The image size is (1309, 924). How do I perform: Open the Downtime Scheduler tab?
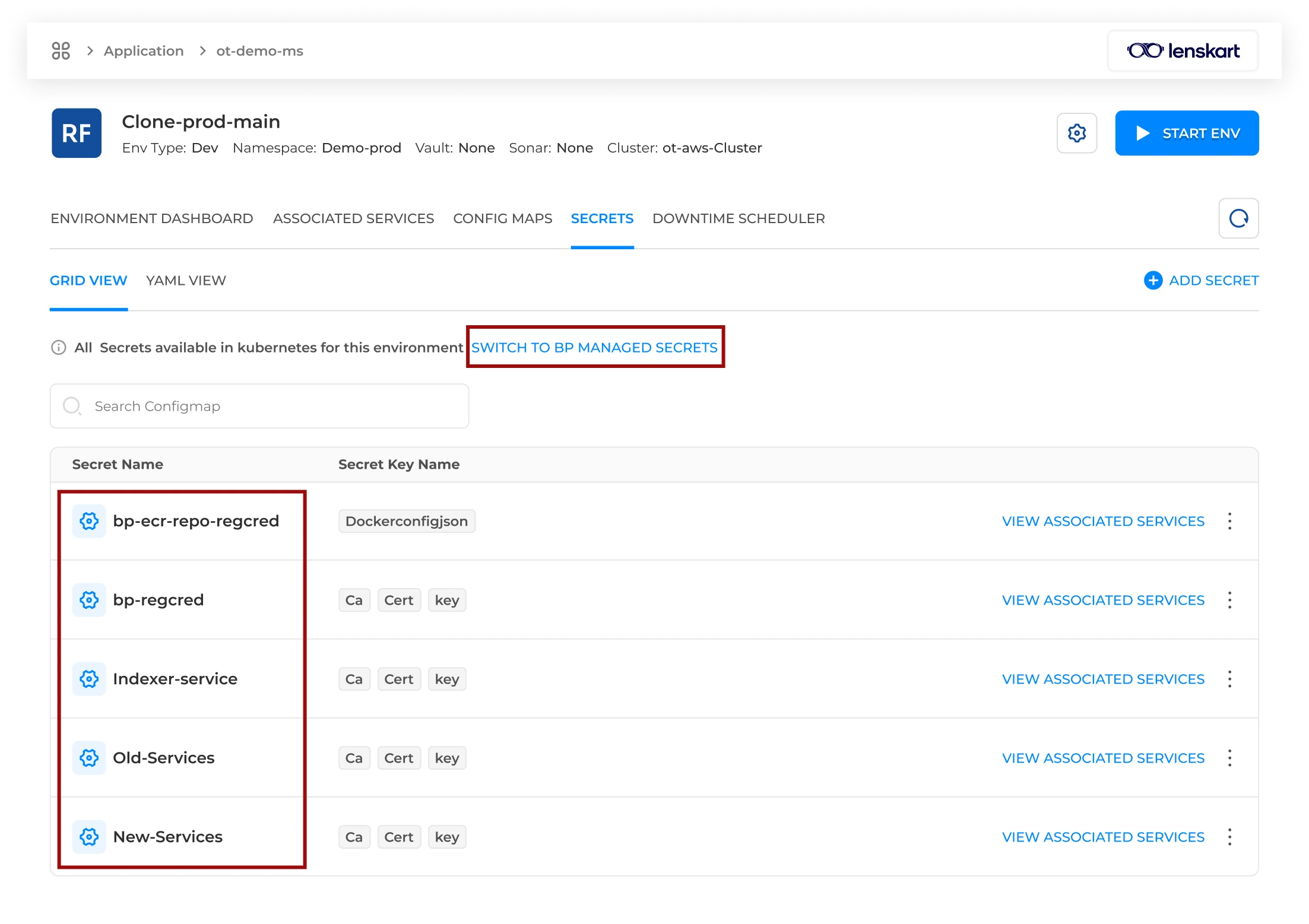[739, 218]
